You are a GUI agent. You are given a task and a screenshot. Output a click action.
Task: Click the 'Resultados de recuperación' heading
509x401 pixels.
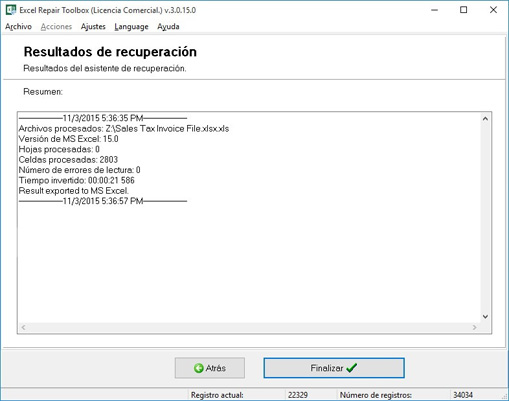(110, 52)
